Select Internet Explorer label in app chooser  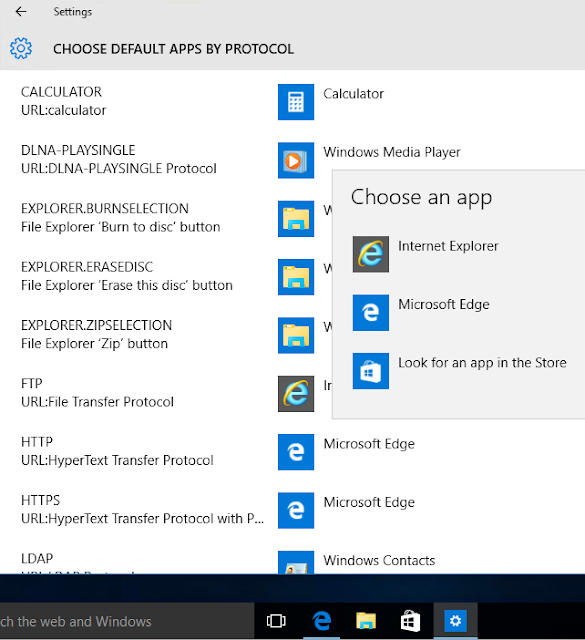pos(448,246)
